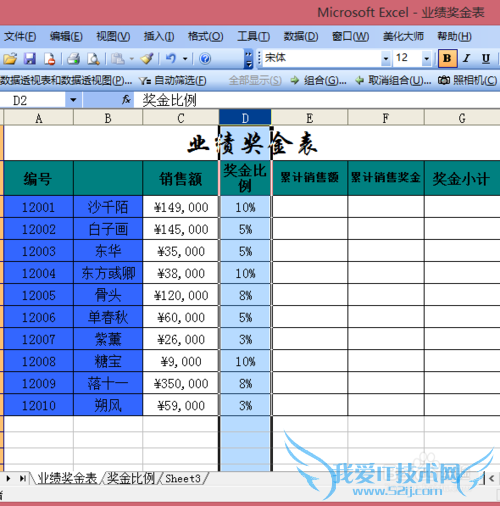Click the horizontal scrollbar left arrow
The image size is (500, 506).
tap(492, 479)
